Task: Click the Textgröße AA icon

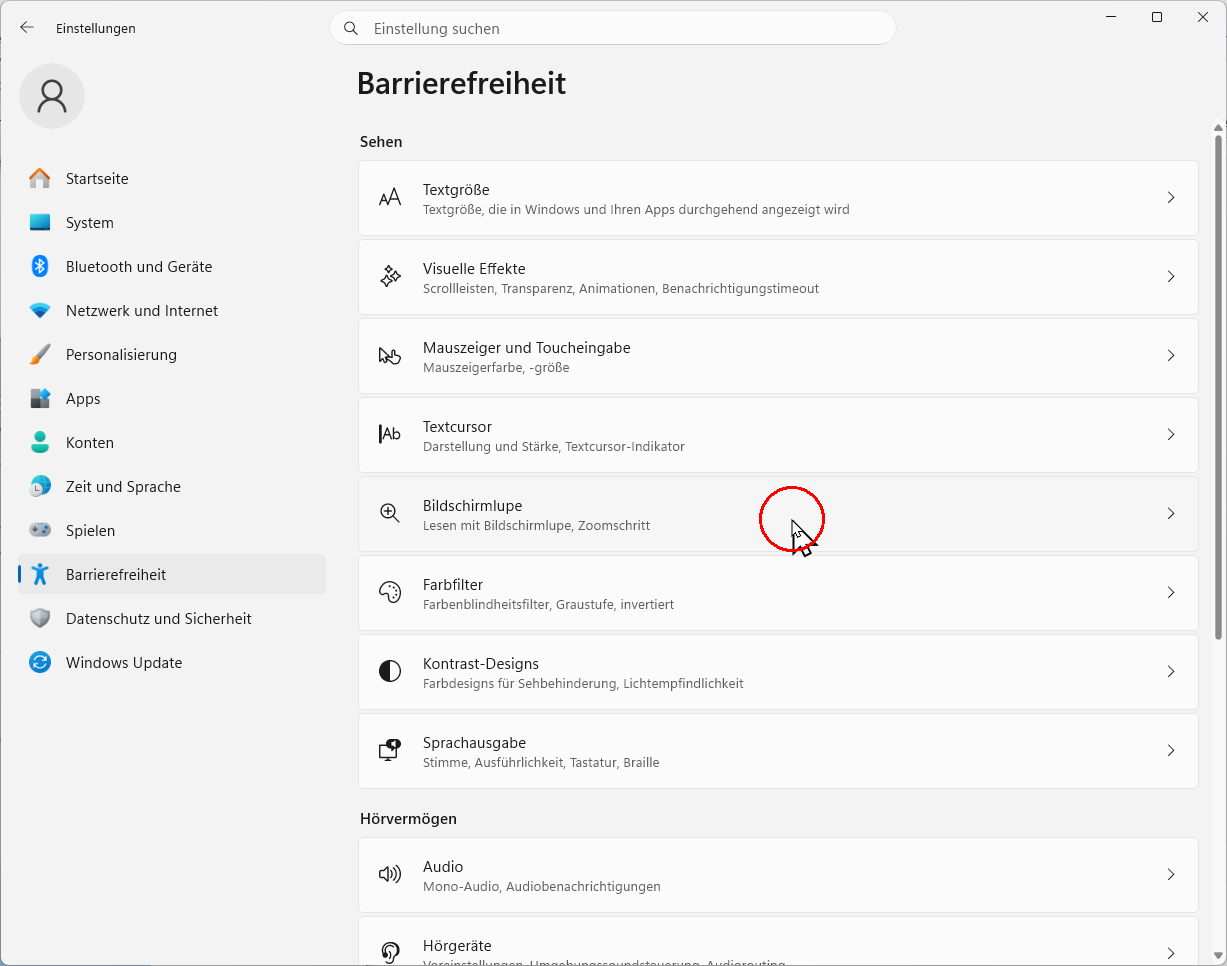Action: pos(390,198)
